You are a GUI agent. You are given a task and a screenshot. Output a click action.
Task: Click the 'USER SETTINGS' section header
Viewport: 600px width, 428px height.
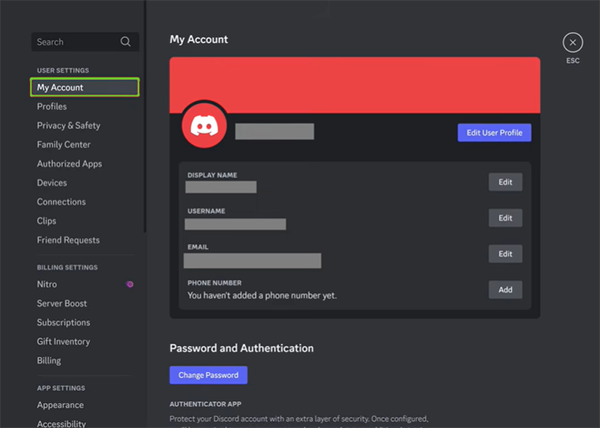click(x=63, y=70)
